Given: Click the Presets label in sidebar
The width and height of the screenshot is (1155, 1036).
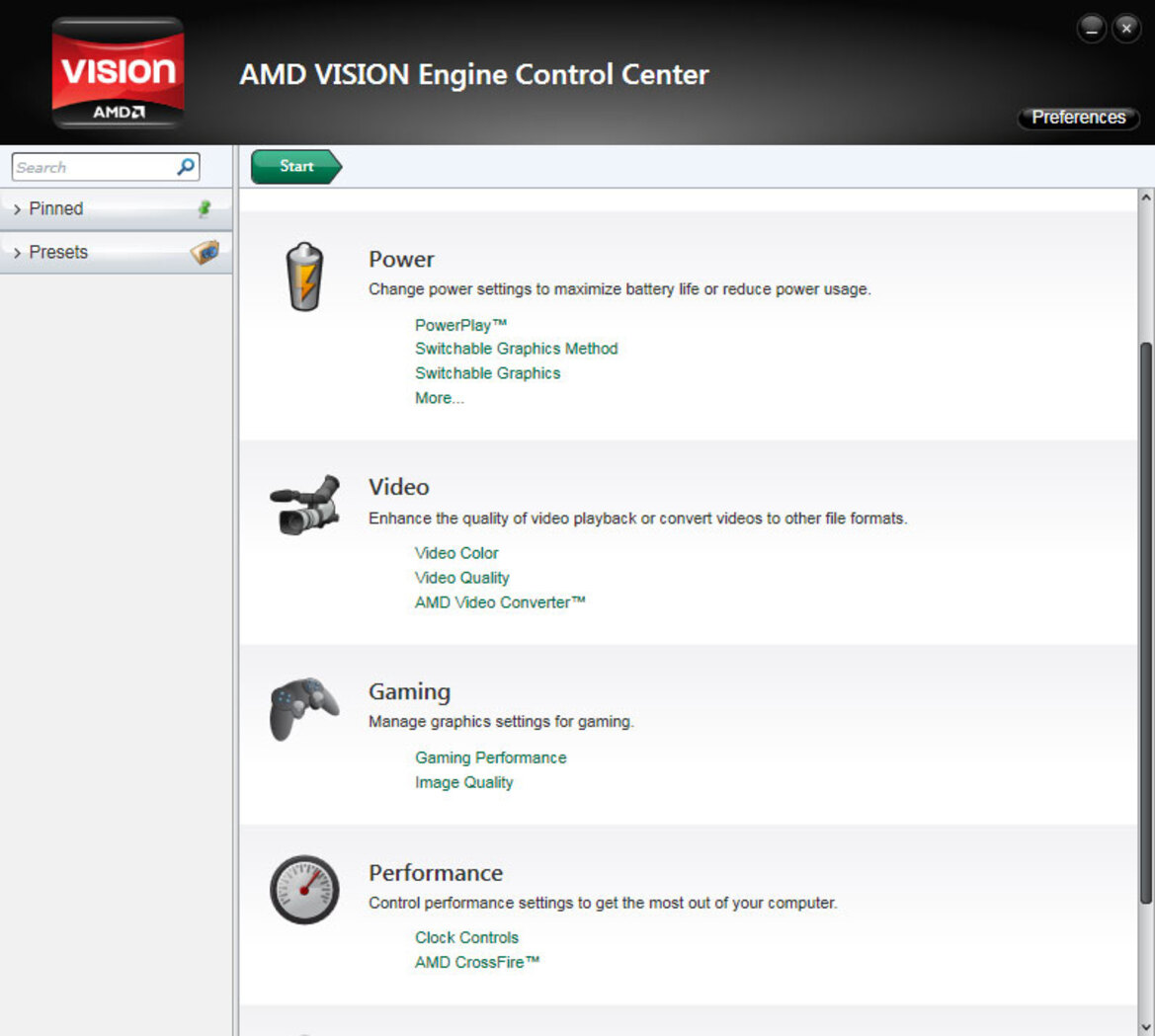Looking at the screenshot, I should point(58,252).
